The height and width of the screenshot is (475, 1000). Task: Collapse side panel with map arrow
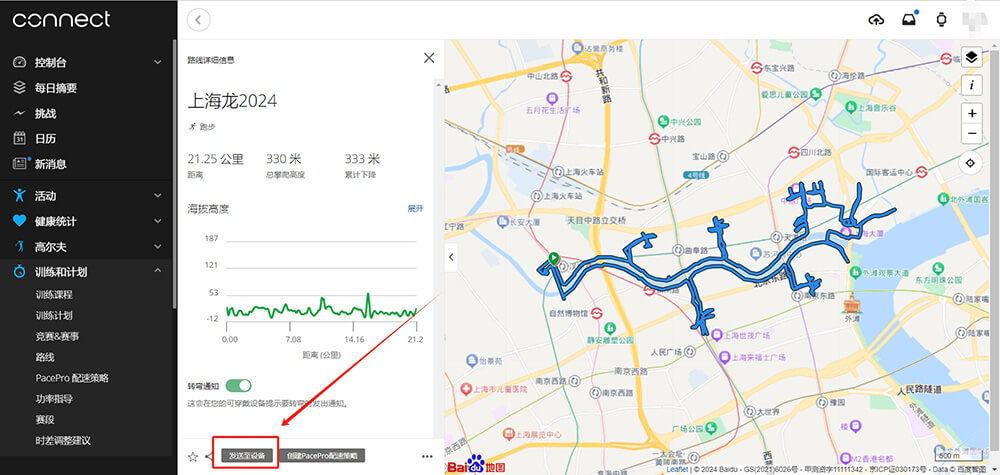[x=451, y=257]
